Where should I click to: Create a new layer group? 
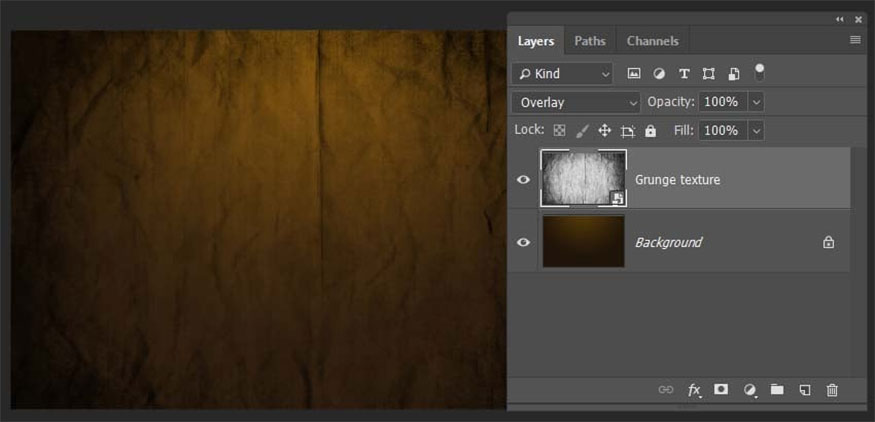[777, 390]
